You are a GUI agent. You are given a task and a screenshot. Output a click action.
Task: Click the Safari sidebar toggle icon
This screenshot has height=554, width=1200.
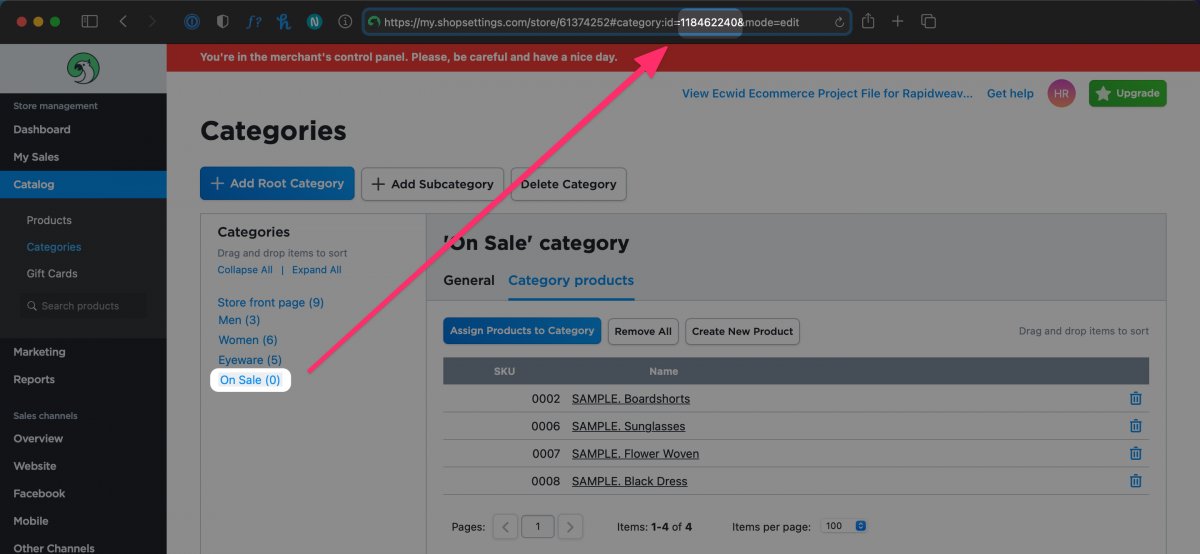coord(89,21)
